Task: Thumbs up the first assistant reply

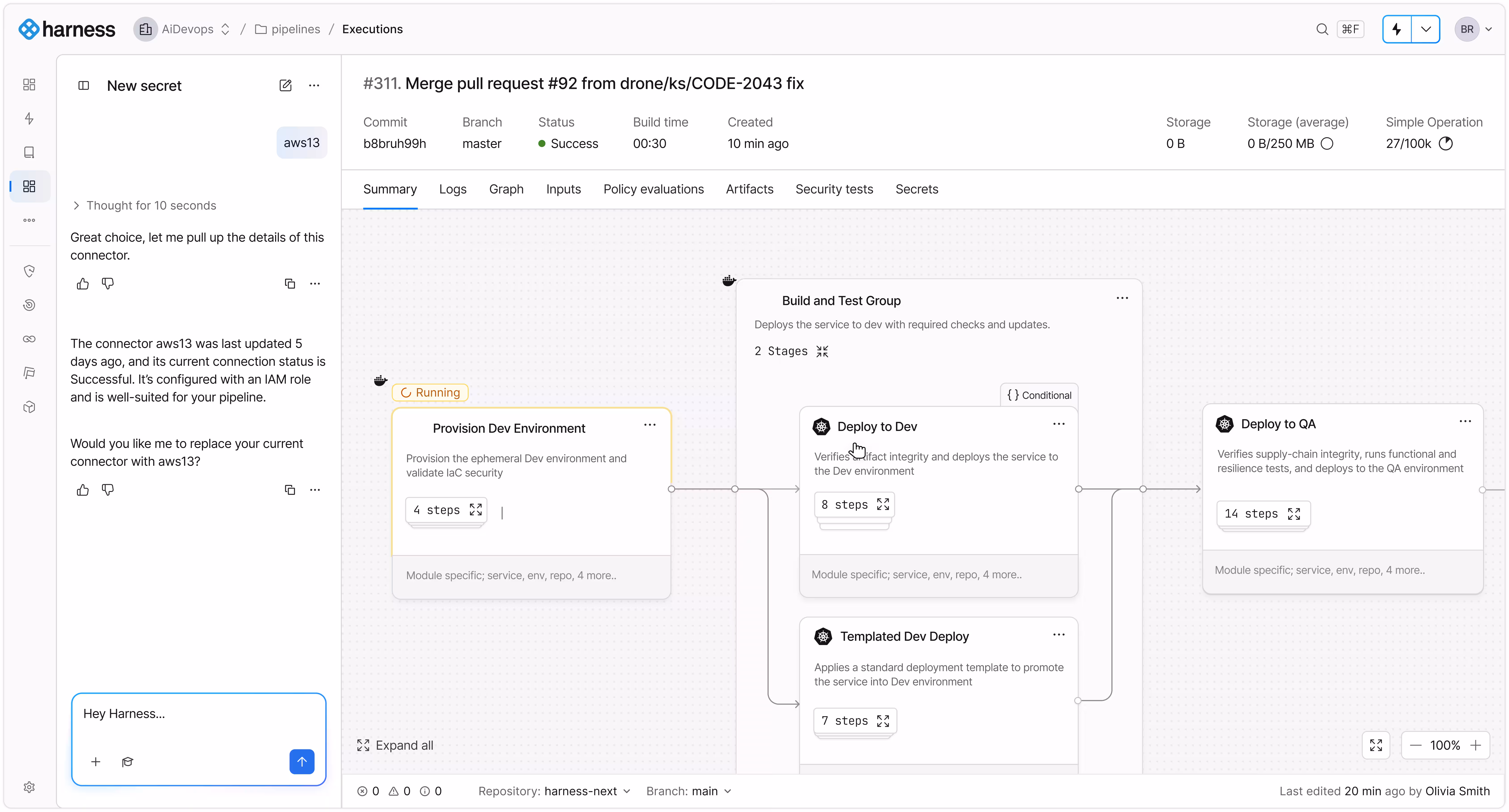Action: pyautogui.click(x=83, y=284)
